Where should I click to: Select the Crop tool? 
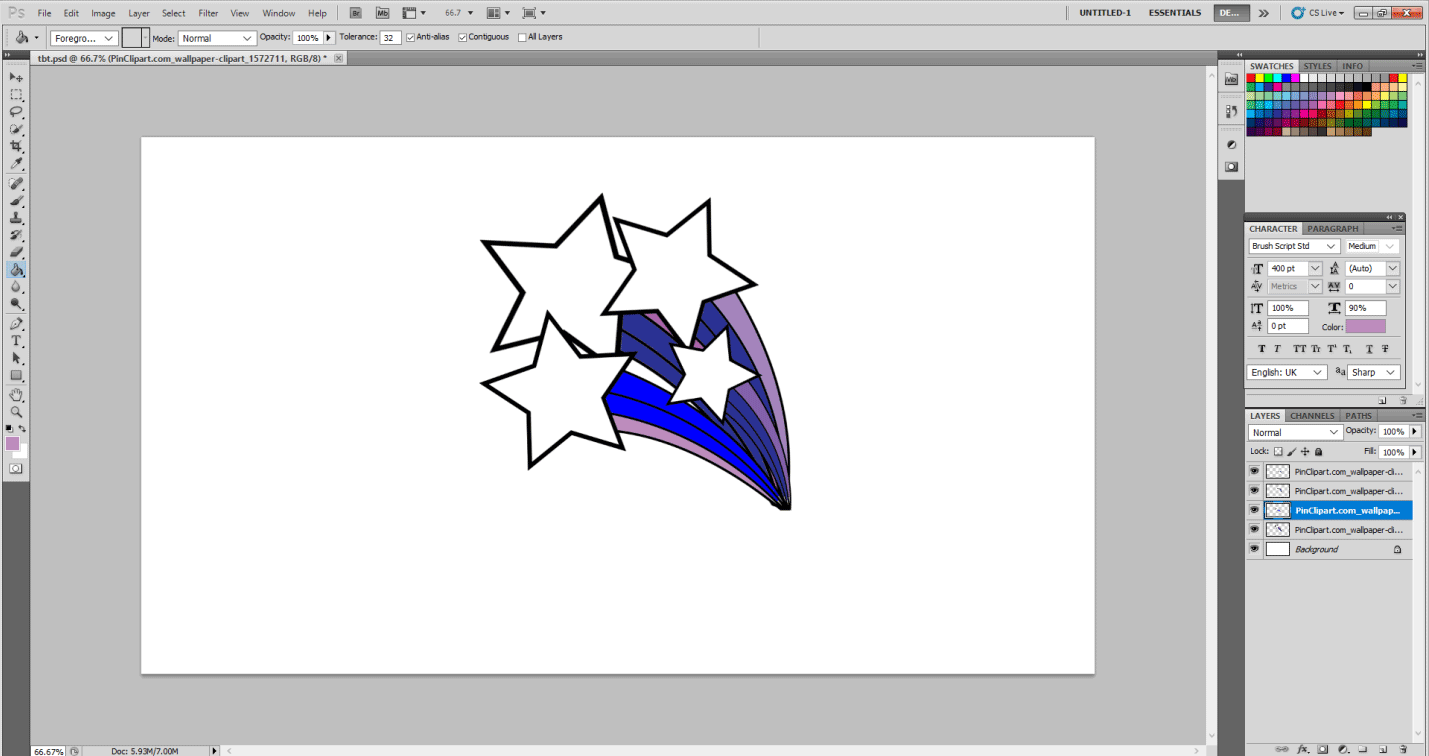(16, 146)
